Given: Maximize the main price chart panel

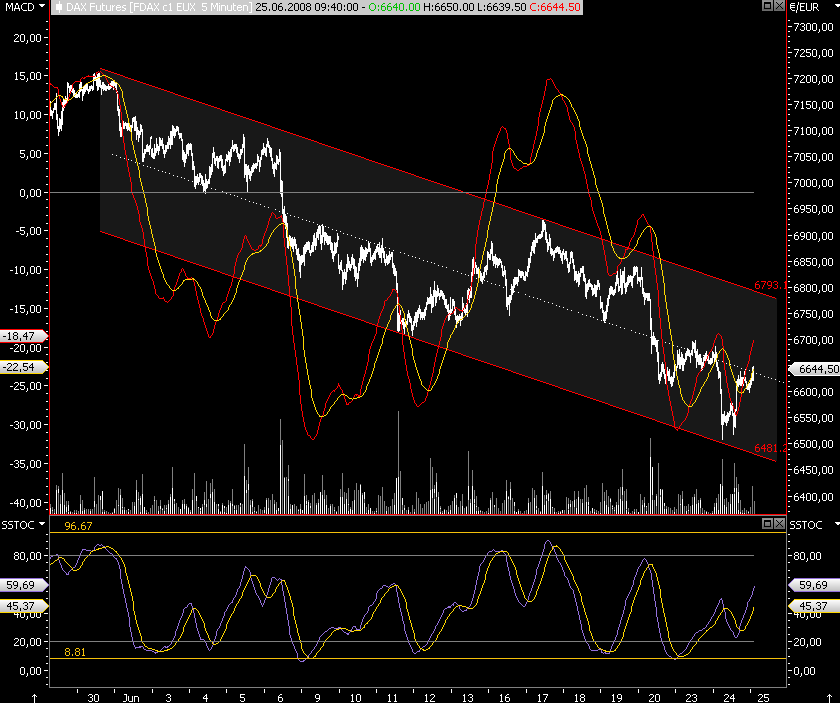Looking at the screenshot, I should (767, 6).
